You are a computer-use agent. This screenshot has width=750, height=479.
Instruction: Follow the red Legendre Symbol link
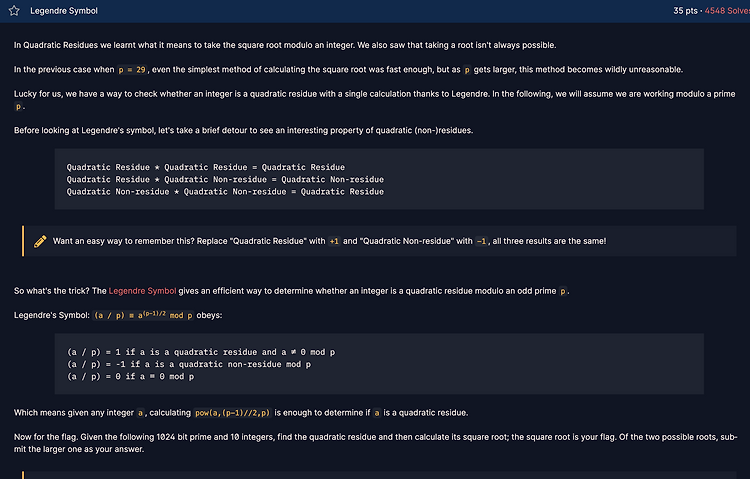[x=142, y=291]
